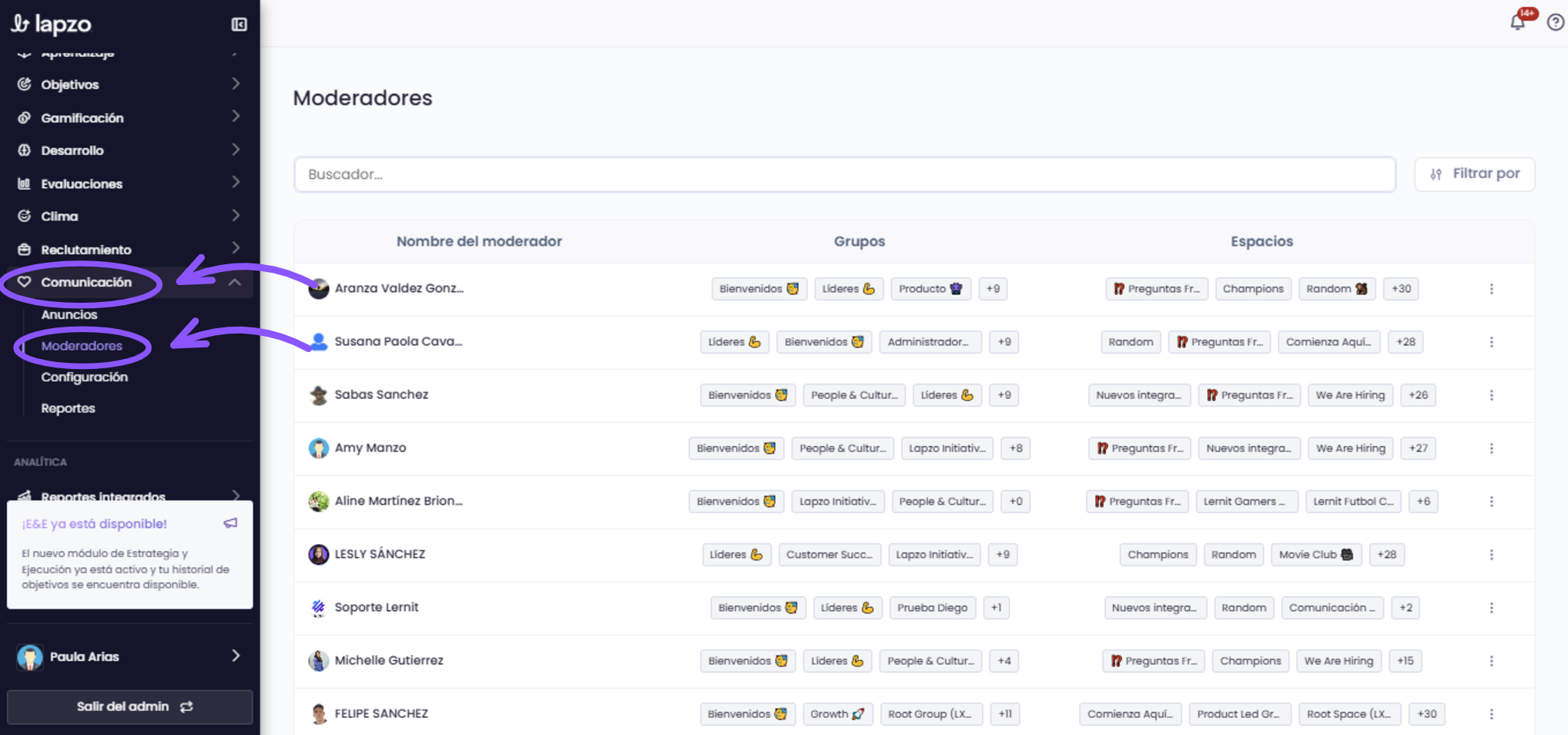Expand the Clima menu chevron
1568x735 pixels.
point(236,216)
